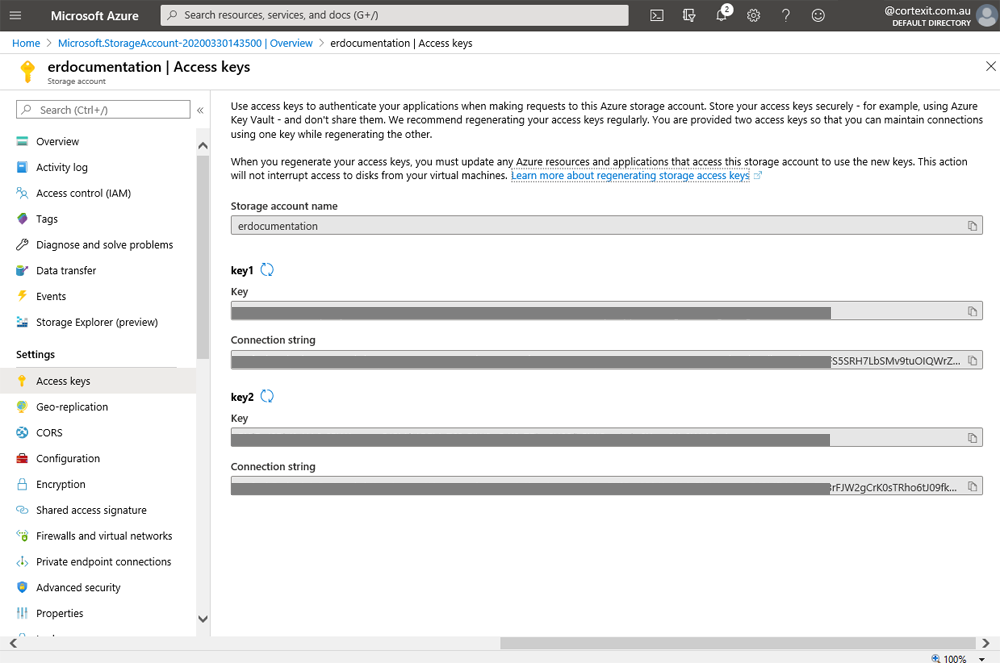Image resolution: width=1000 pixels, height=663 pixels.
Task: Copy the key2 Key value
Action: click(x=972, y=438)
